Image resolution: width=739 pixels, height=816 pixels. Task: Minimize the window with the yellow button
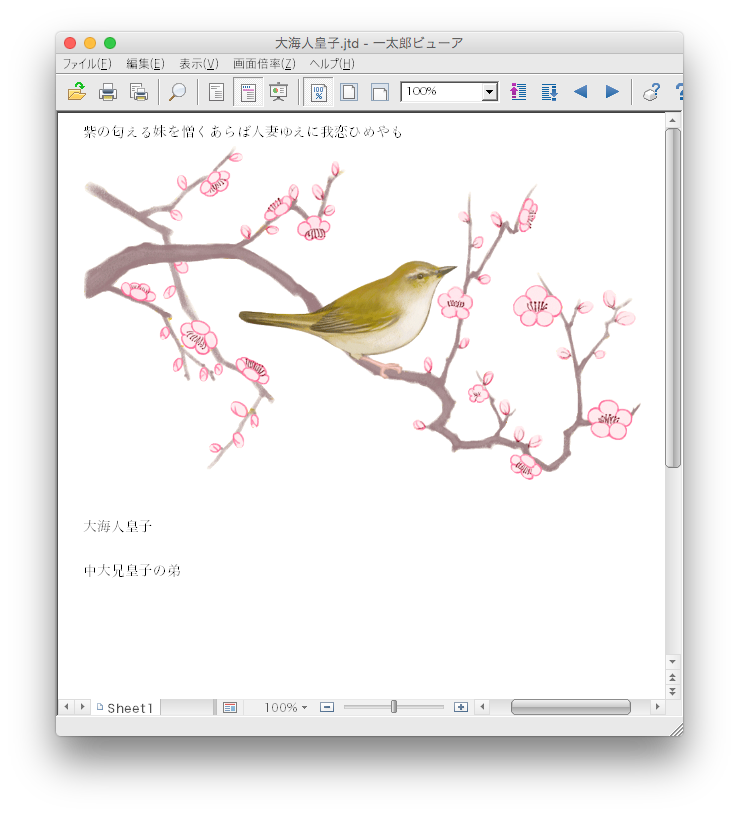coord(90,43)
